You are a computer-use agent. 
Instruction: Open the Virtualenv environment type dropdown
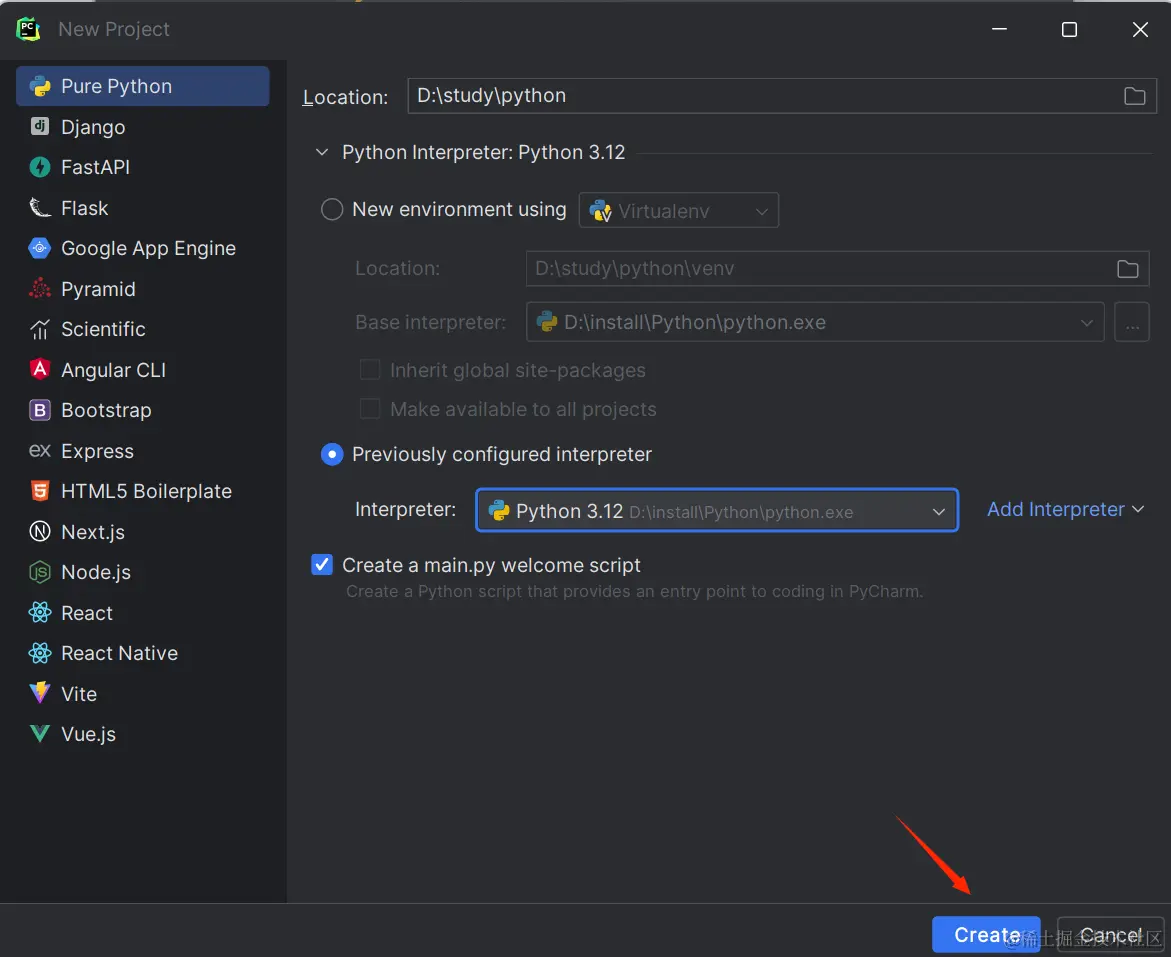pyautogui.click(x=678, y=210)
